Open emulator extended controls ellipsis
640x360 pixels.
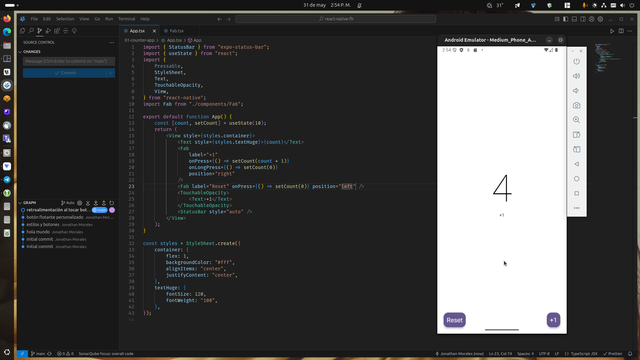[576, 208]
